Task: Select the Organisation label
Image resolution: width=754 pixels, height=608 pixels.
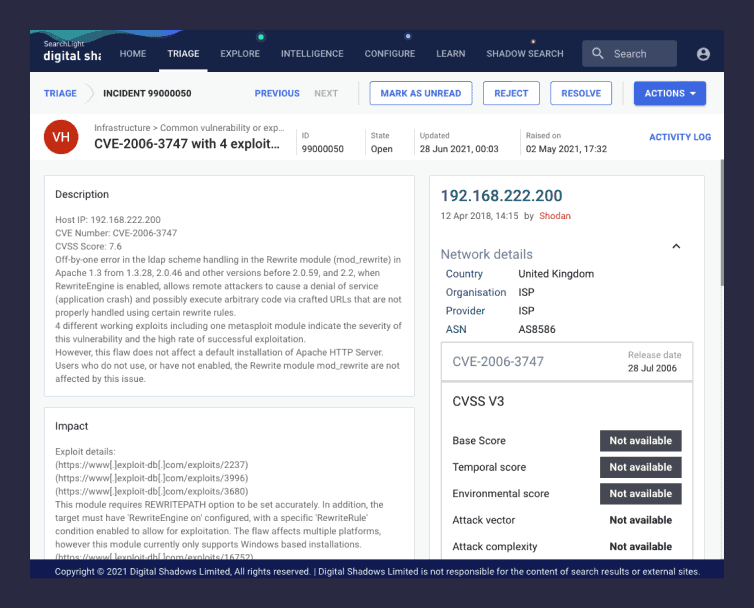Action: [x=476, y=292]
